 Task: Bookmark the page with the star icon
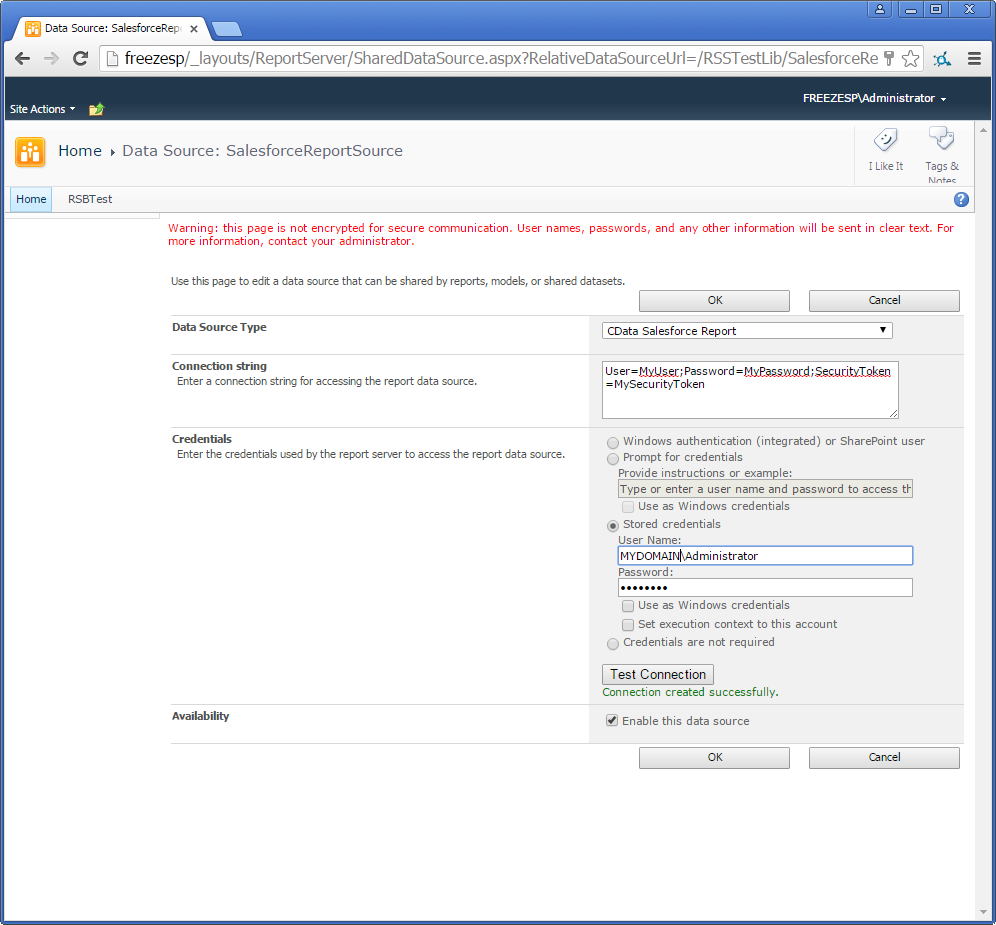pos(910,59)
